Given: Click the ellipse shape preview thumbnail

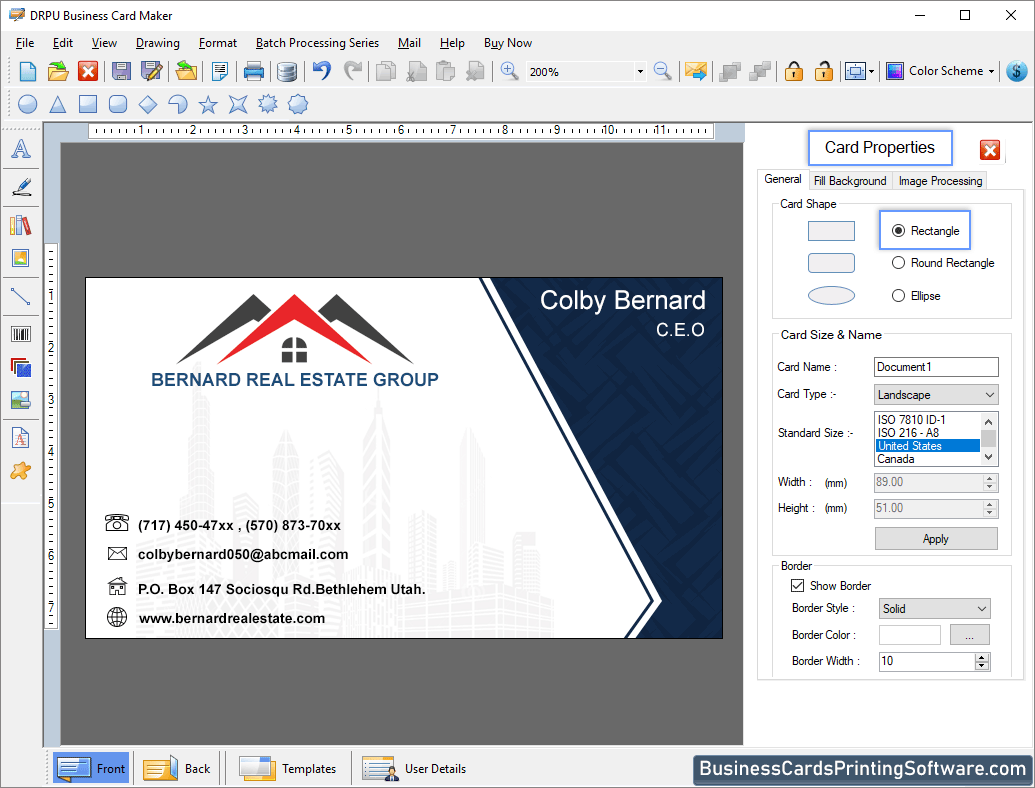Looking at the screenshot, I should tap(831, 296).
